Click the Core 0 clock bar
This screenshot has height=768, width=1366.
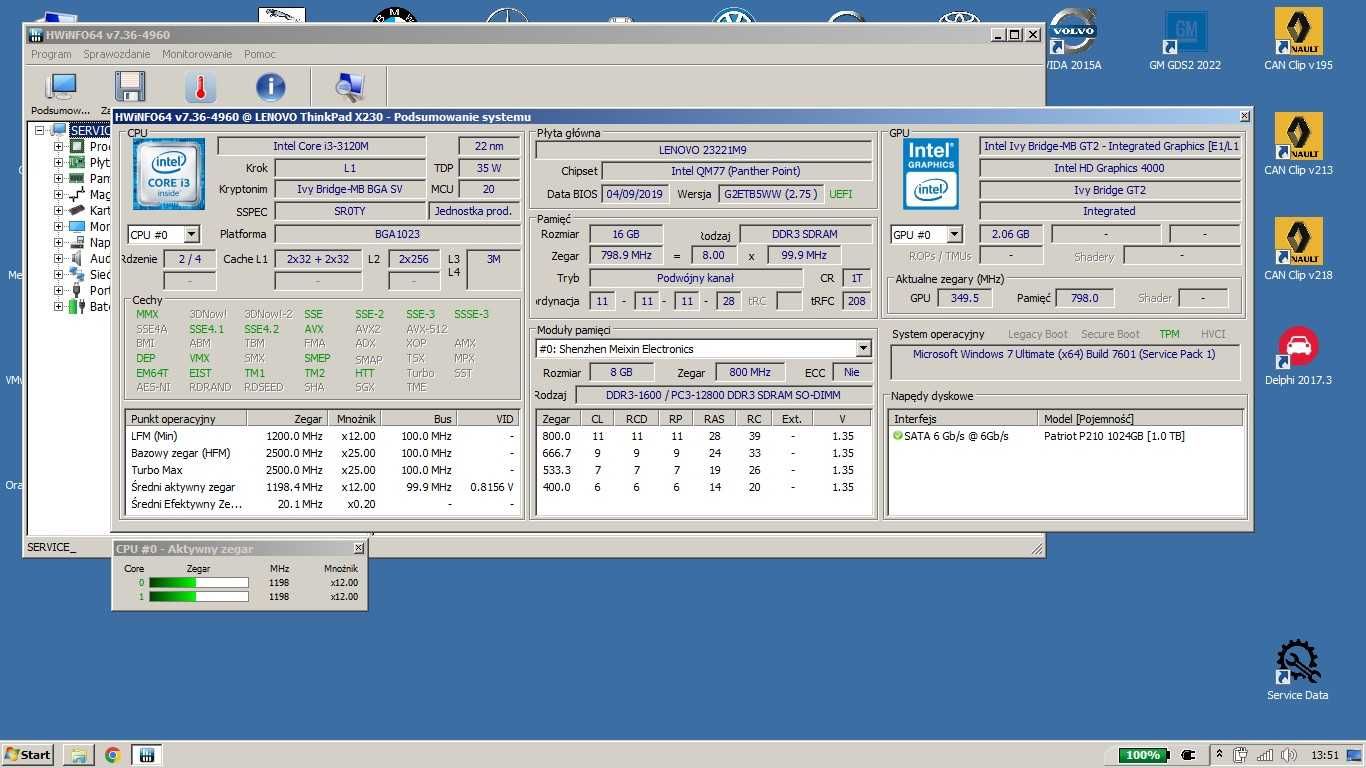click(x=199, y=582)
